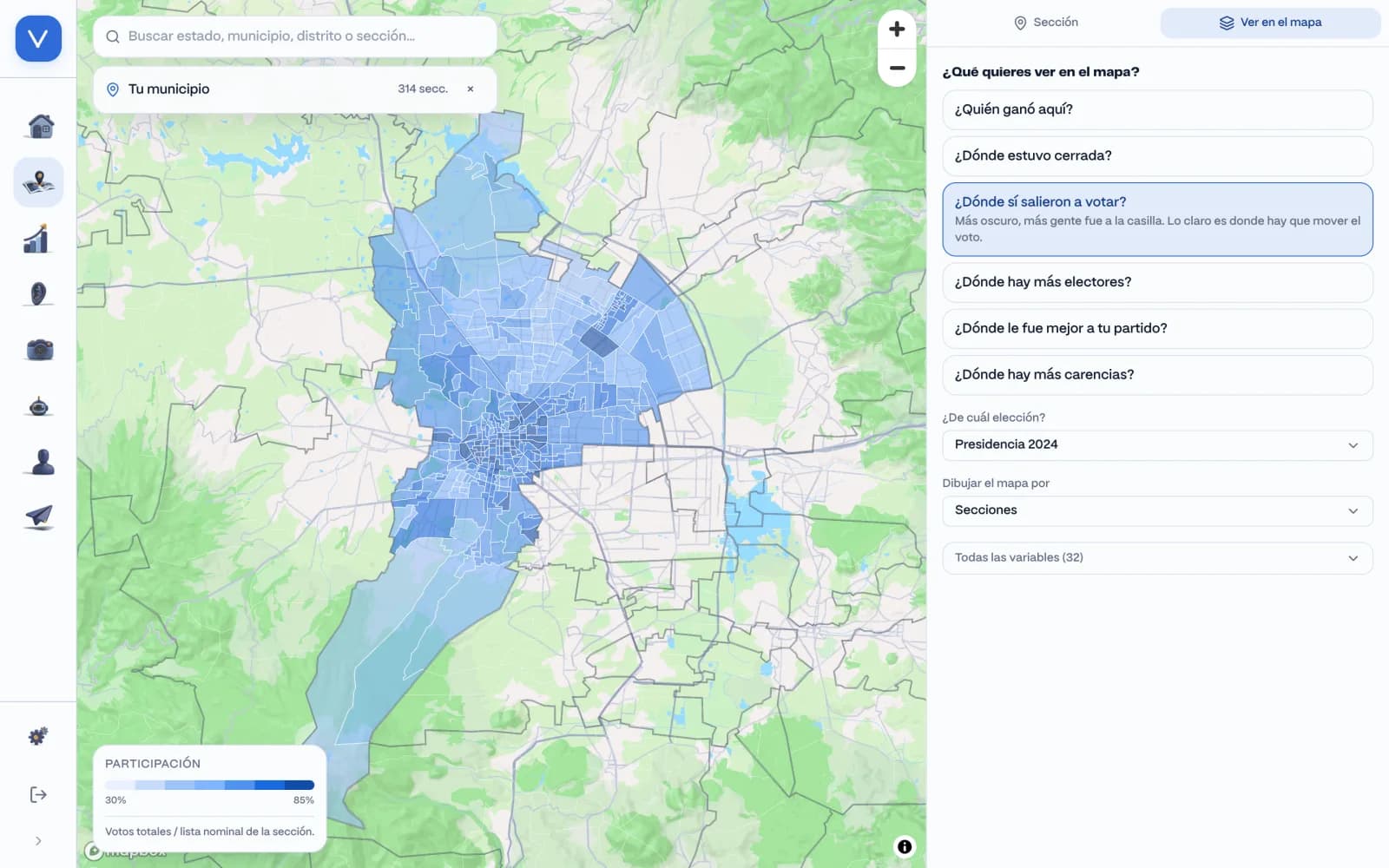The height and width of the screenshot is (868, 1389).
Task: Zoom out with the minus button
Action: pos(897,68)
